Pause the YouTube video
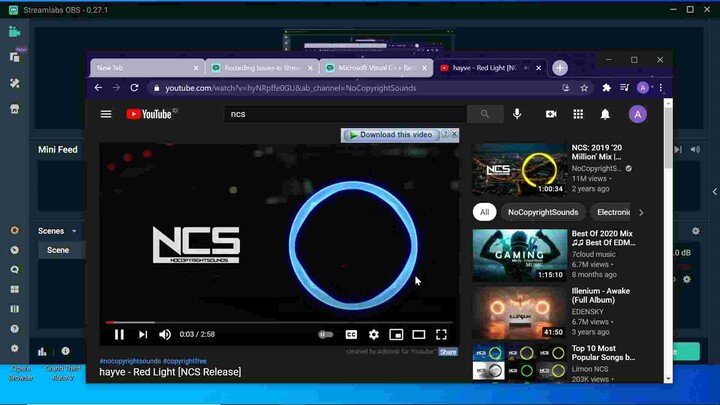The height and width of the screenshot is (405, 720). point(119,335)
